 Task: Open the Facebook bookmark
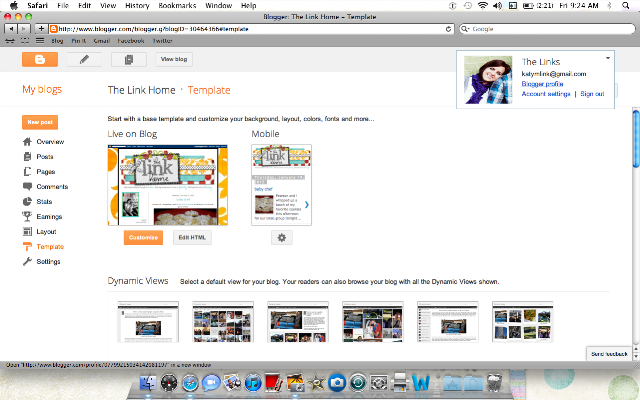click(x=131, y=41)
